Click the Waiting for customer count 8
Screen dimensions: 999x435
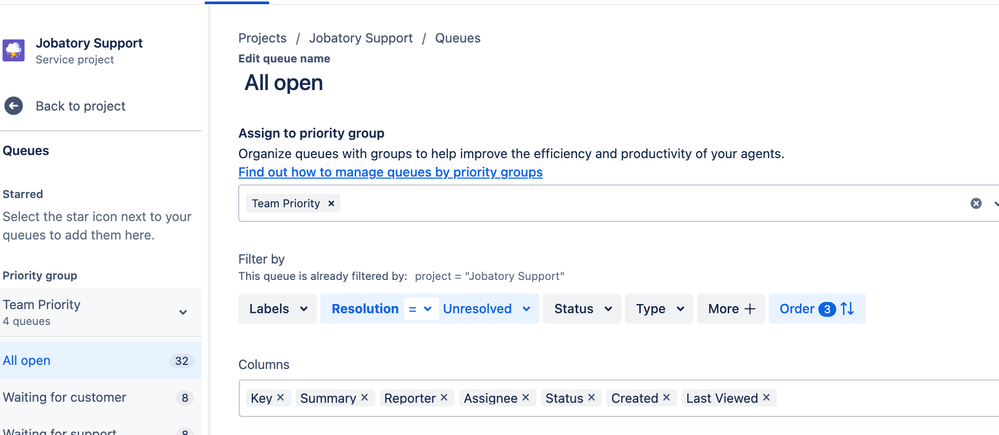tap(185, 398)
